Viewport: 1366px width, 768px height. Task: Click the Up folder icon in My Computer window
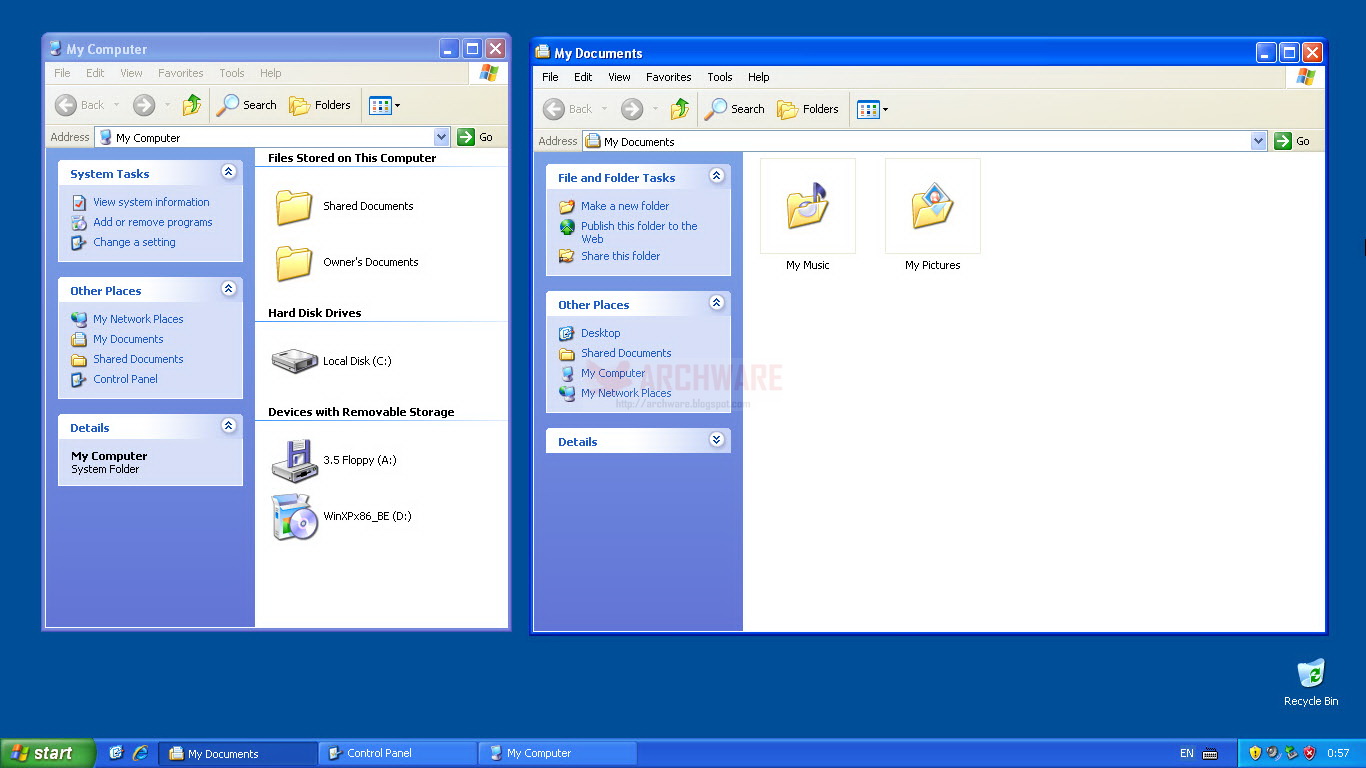click(192, 105)
